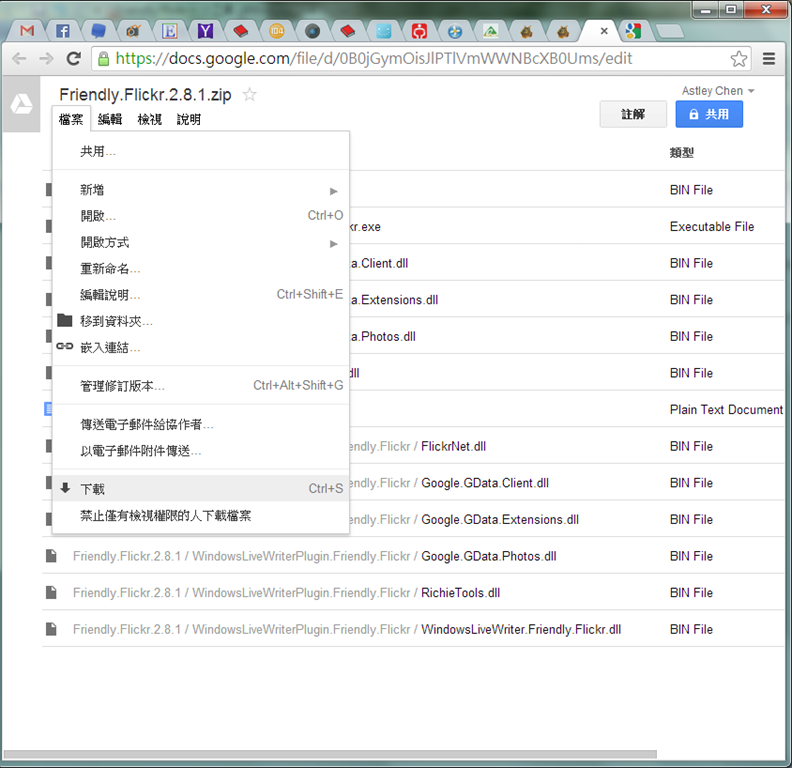Click file icon beside WindowsLiveWriter.Friendly.Flickr.dll
The width and height of the screenshot is (792, 768).
(x=51, y=629)
